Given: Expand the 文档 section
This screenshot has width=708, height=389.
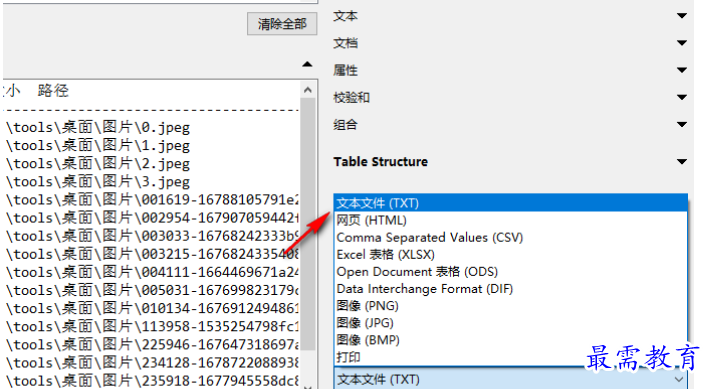Looking at the screenshot, I should click(682, 43).
